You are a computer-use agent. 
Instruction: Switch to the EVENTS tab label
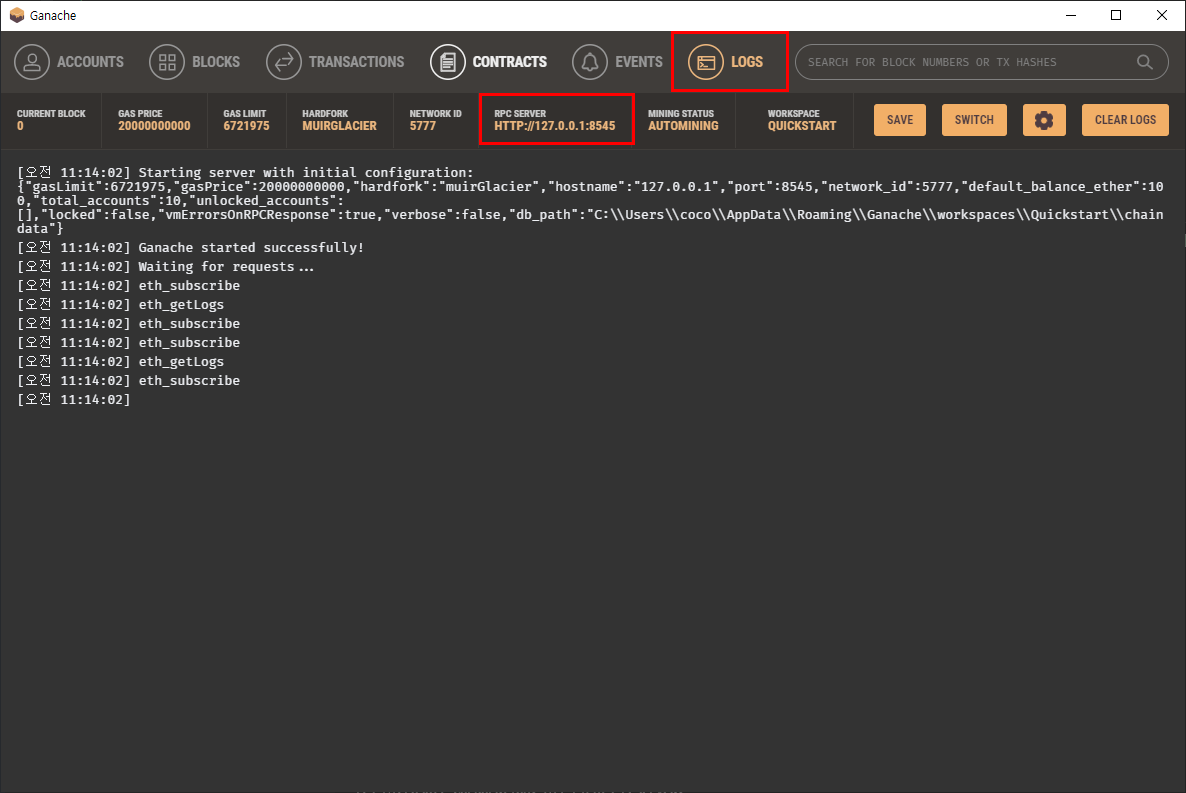tap(638, 62)
